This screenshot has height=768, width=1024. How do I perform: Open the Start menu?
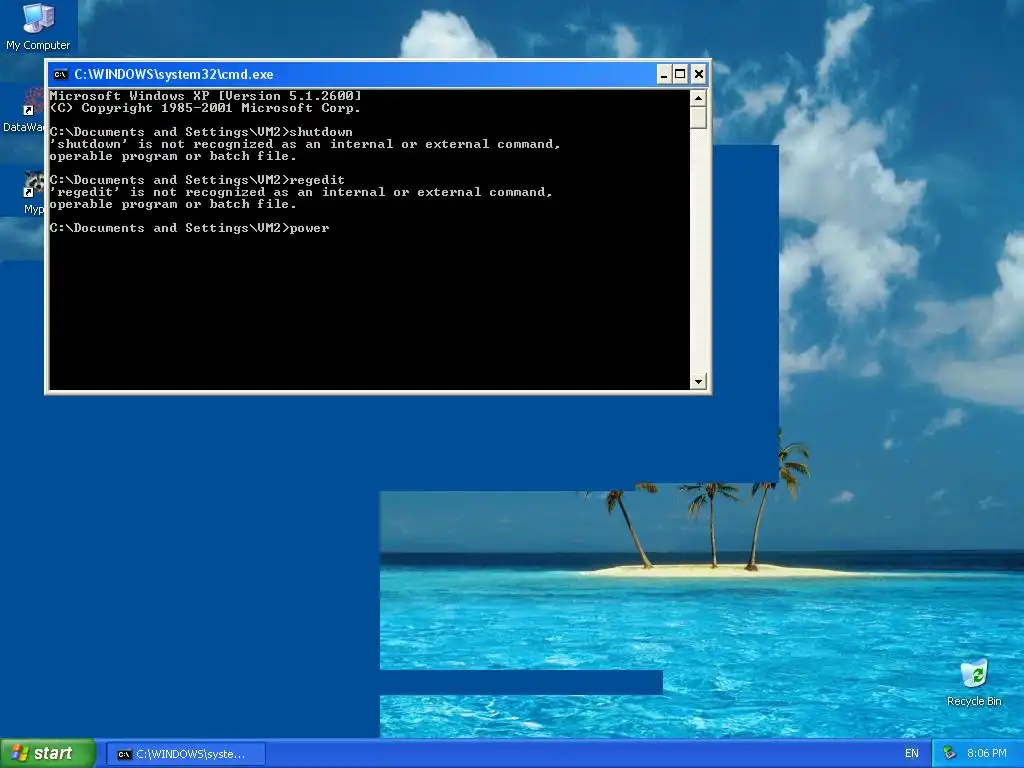tap(48, 754)
